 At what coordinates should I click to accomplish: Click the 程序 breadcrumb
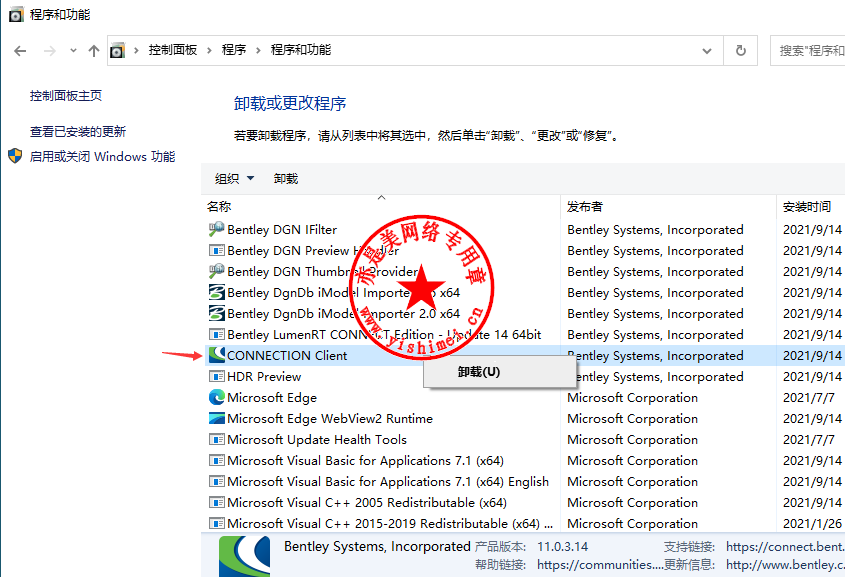[234, 50]
